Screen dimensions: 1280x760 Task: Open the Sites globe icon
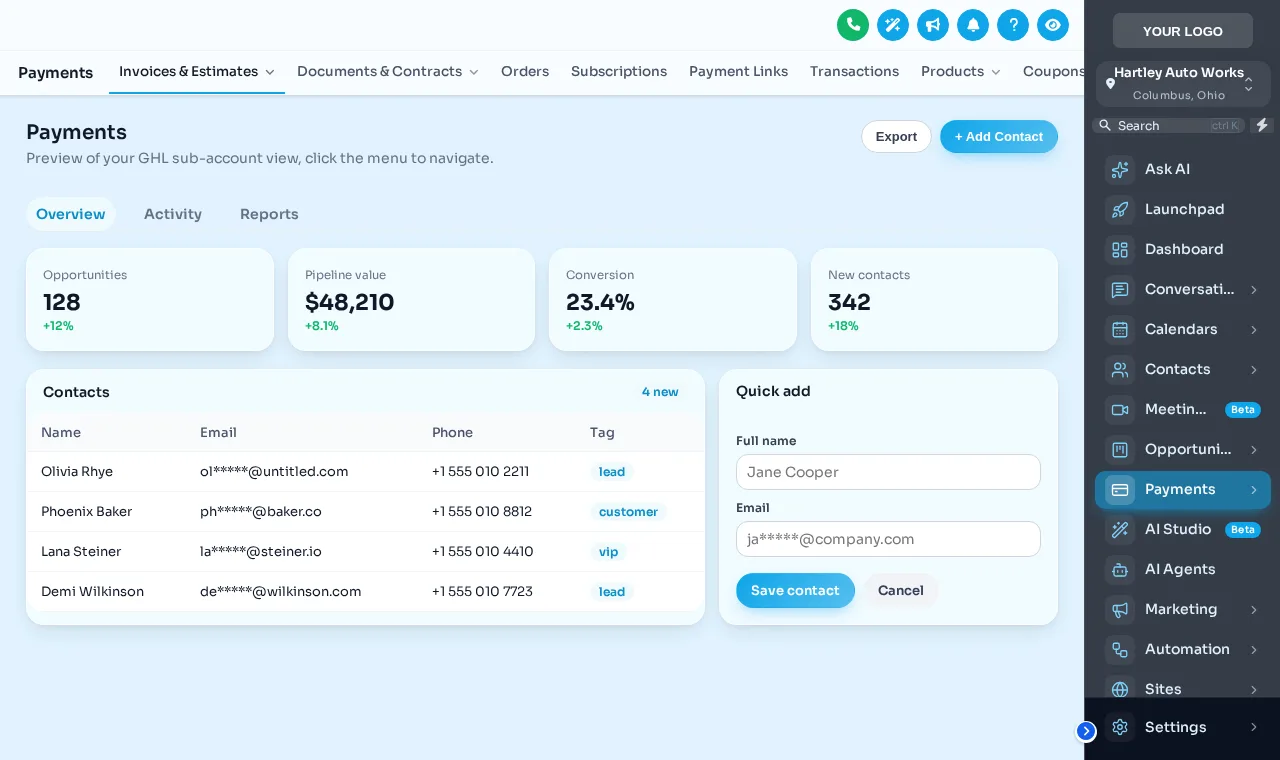pyautogui.click(x=1120, y=689)
